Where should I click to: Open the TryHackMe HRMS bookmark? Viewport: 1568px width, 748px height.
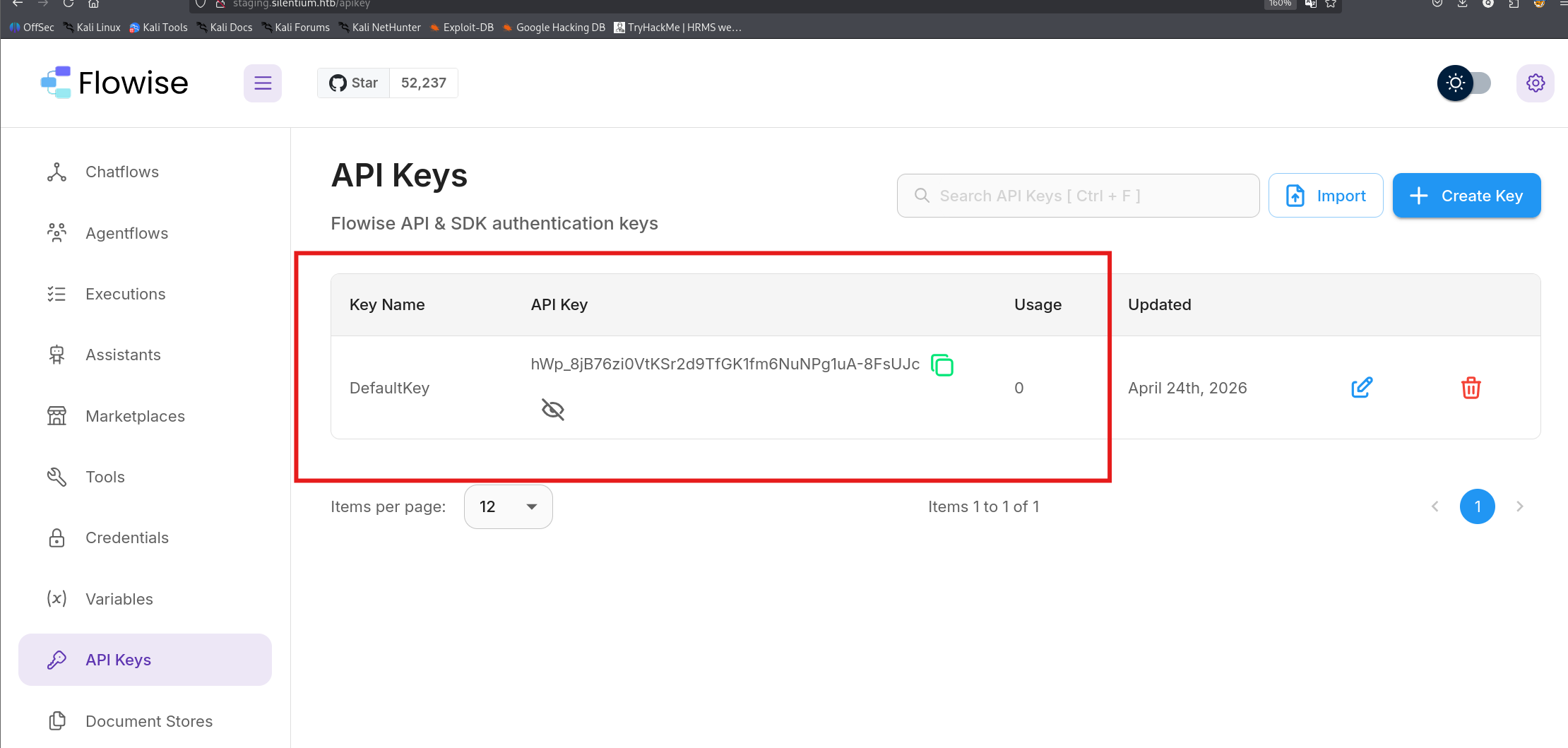(678, 28)
